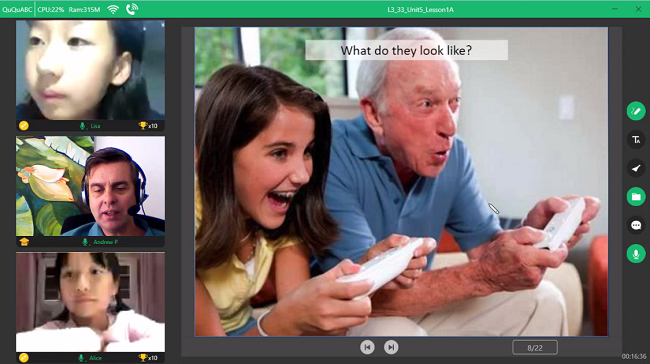Click the phone call status icon
Viewport: 650px width, 364px height.
click(132, 9)
